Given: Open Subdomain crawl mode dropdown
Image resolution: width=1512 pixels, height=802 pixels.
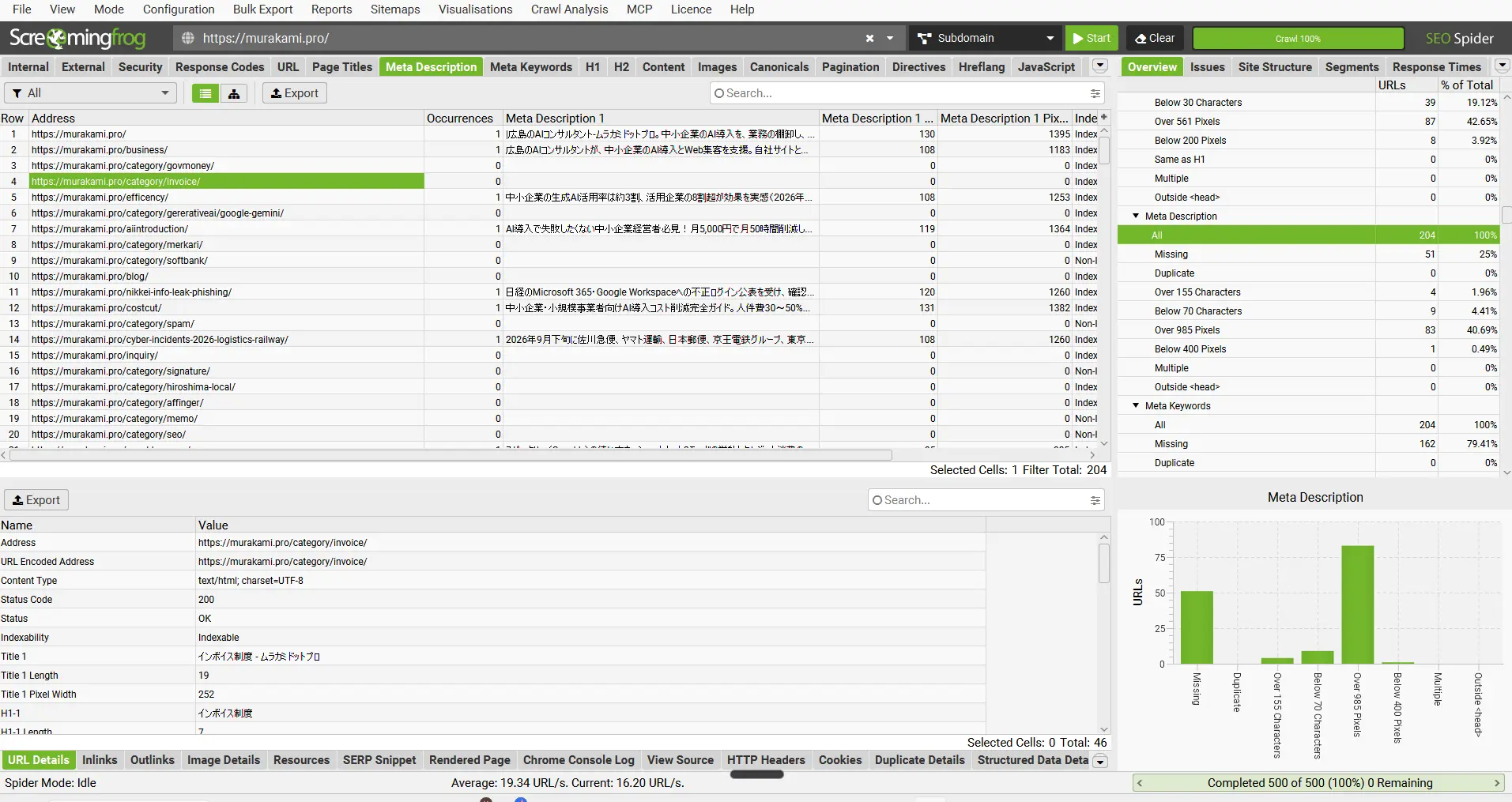Looking at the screenshot, I should tap(985, 38).
